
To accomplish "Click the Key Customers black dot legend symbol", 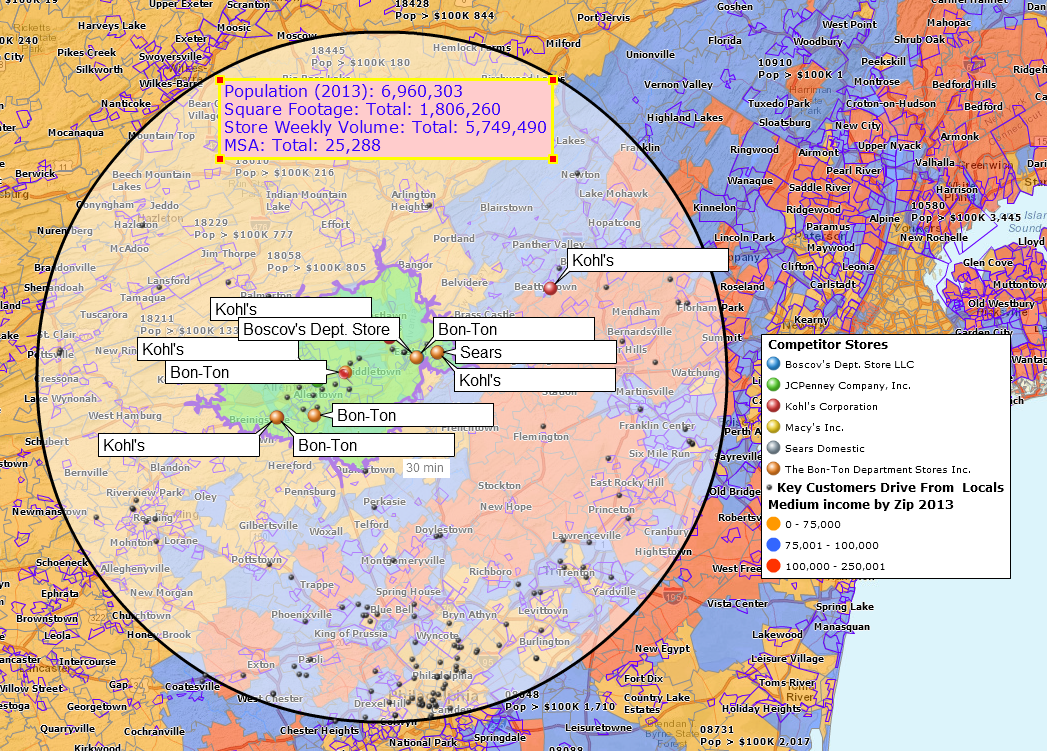I will coord(771,488).
